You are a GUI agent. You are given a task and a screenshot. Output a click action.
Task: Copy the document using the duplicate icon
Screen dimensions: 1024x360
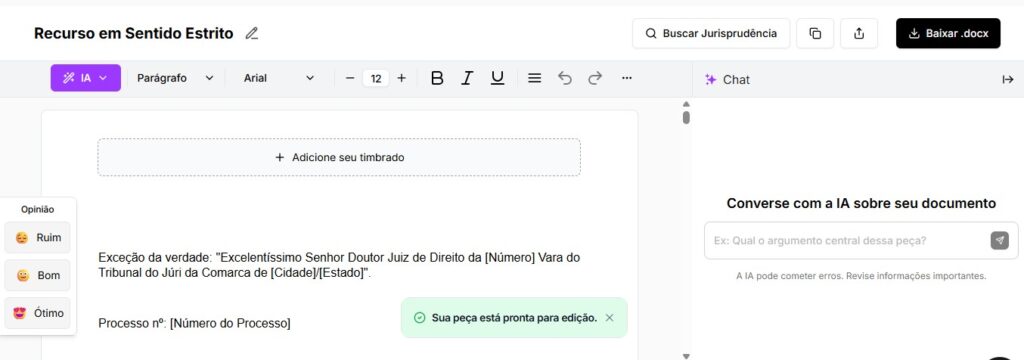click(815, 33)
